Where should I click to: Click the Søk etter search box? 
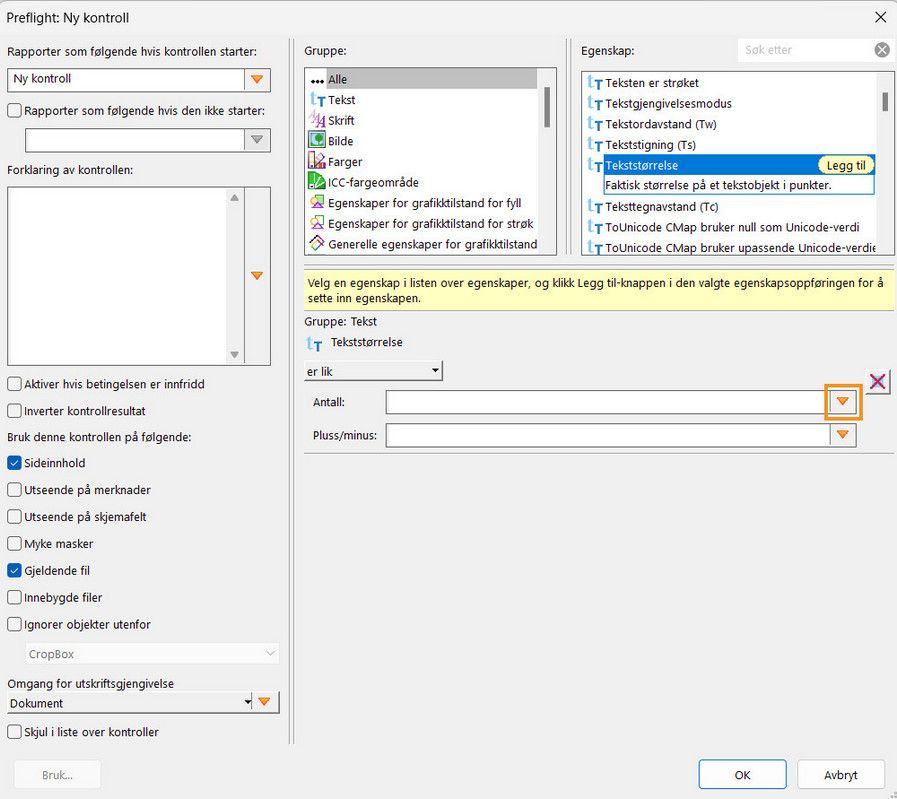coord(805,50)
